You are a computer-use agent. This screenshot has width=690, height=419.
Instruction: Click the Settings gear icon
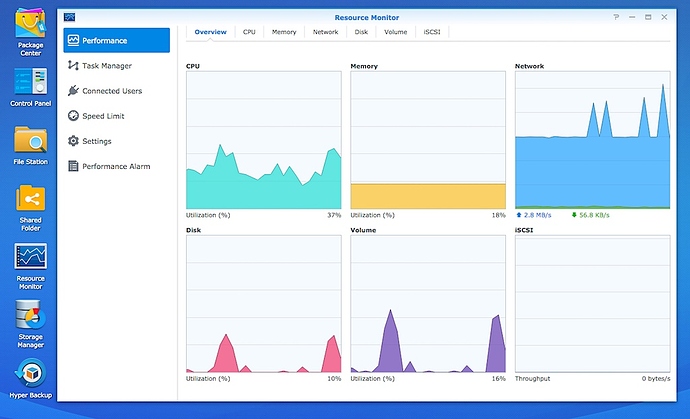click(x=73, y=141)
